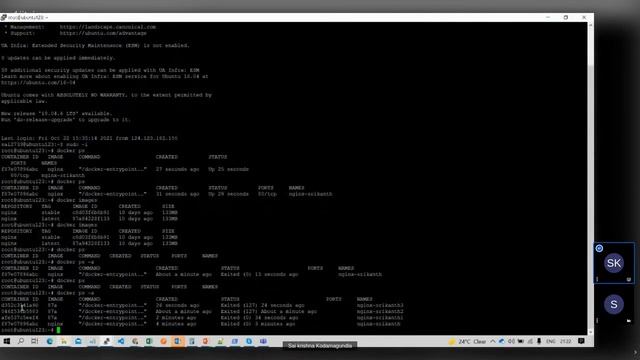640x360 pixels.
Task: Open taskbar Search
Action: point(20,341)
